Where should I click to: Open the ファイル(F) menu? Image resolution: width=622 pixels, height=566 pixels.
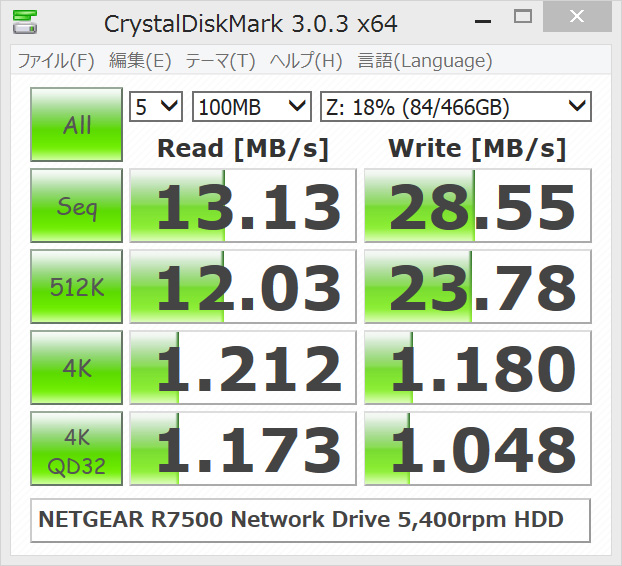(x=56, y=61)
